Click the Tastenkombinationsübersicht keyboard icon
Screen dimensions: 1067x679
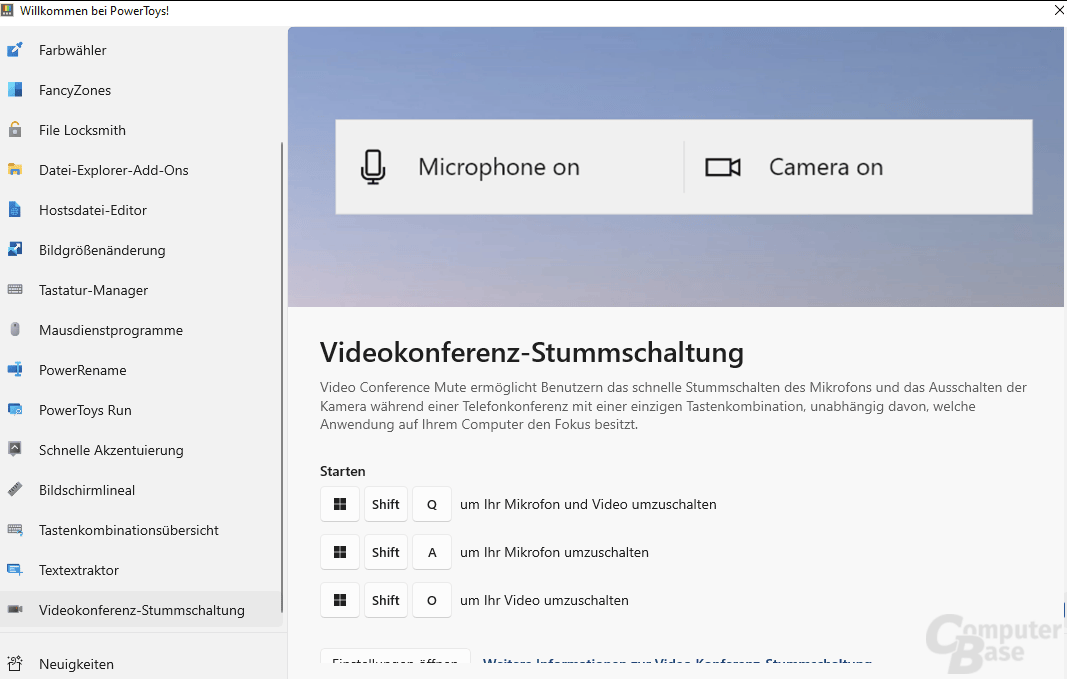(15, 529)
